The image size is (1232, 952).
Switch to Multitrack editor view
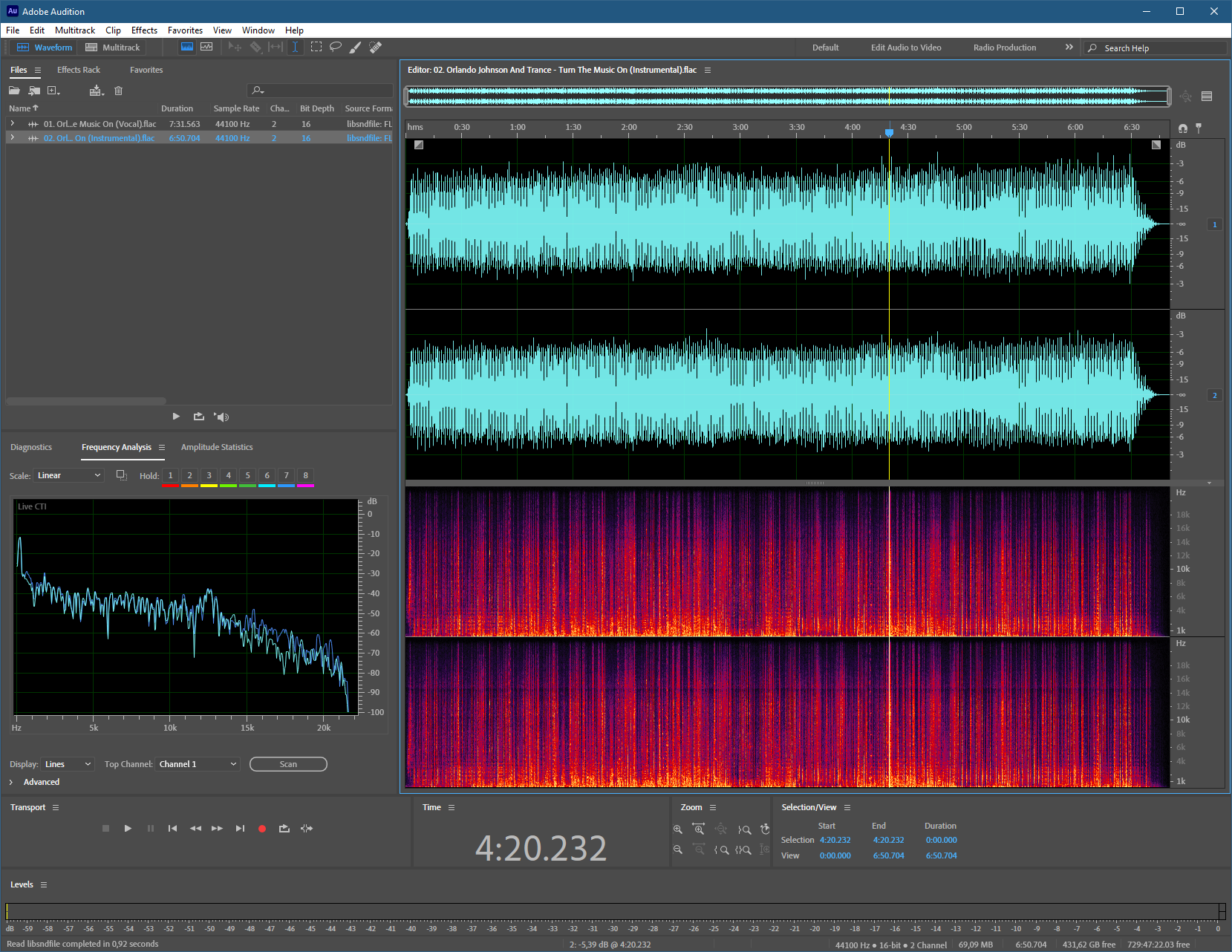pos(113,48)
